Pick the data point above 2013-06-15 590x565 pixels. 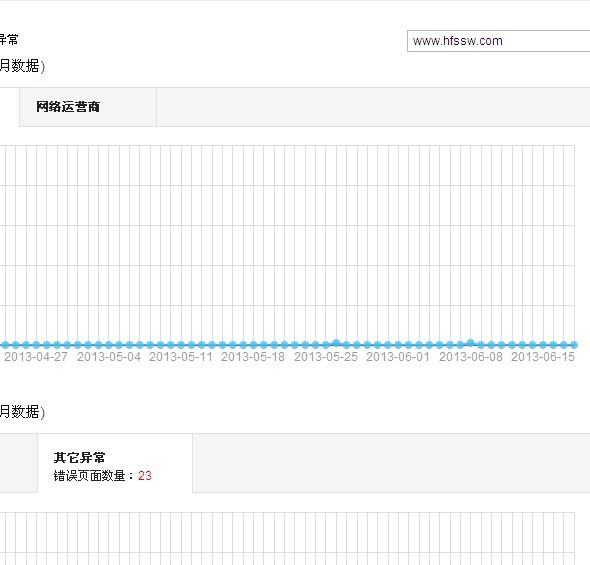(x=543, y=345)
